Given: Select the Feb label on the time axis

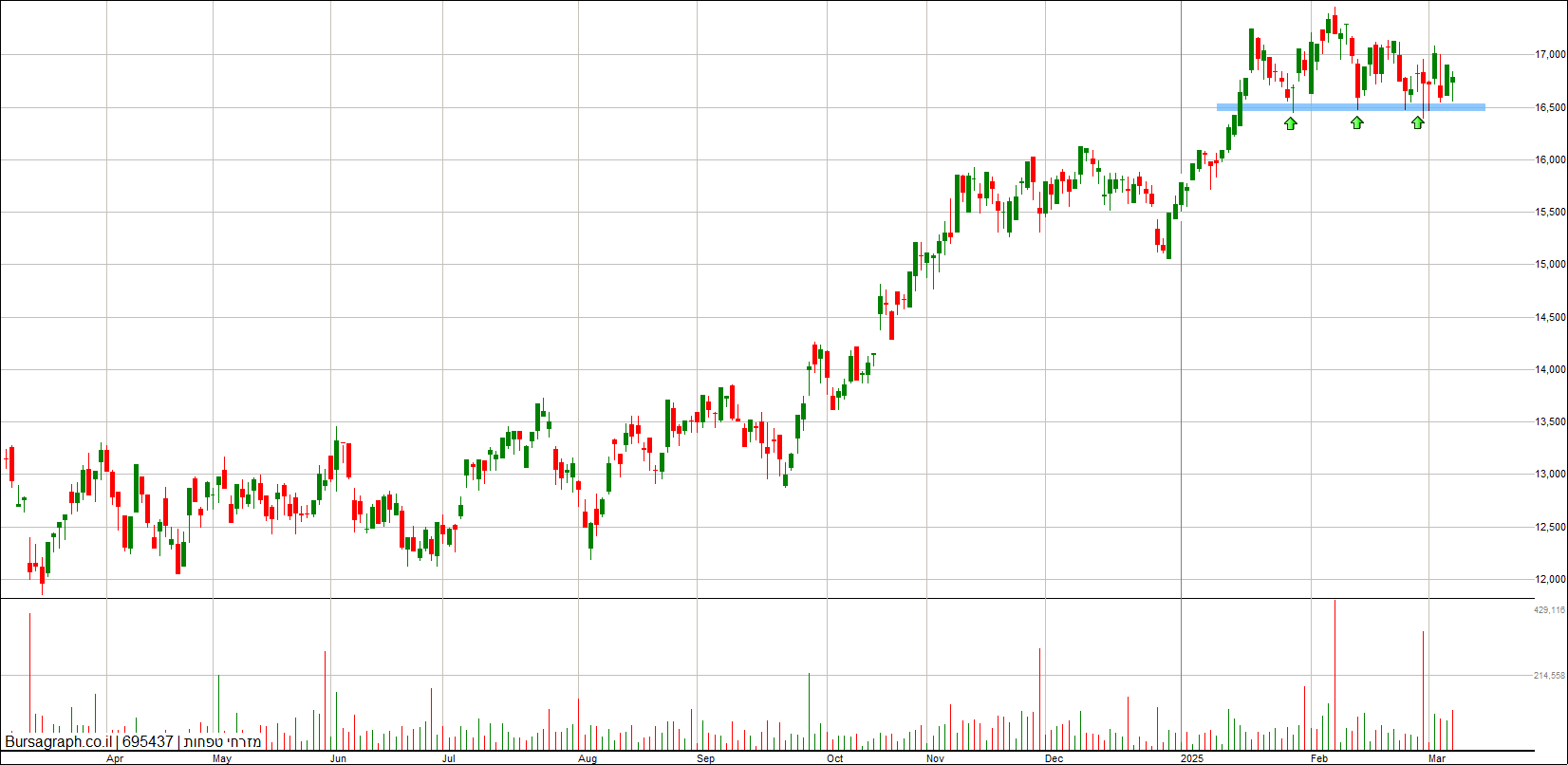Looking at the screenshot, I should point(1319,758).
